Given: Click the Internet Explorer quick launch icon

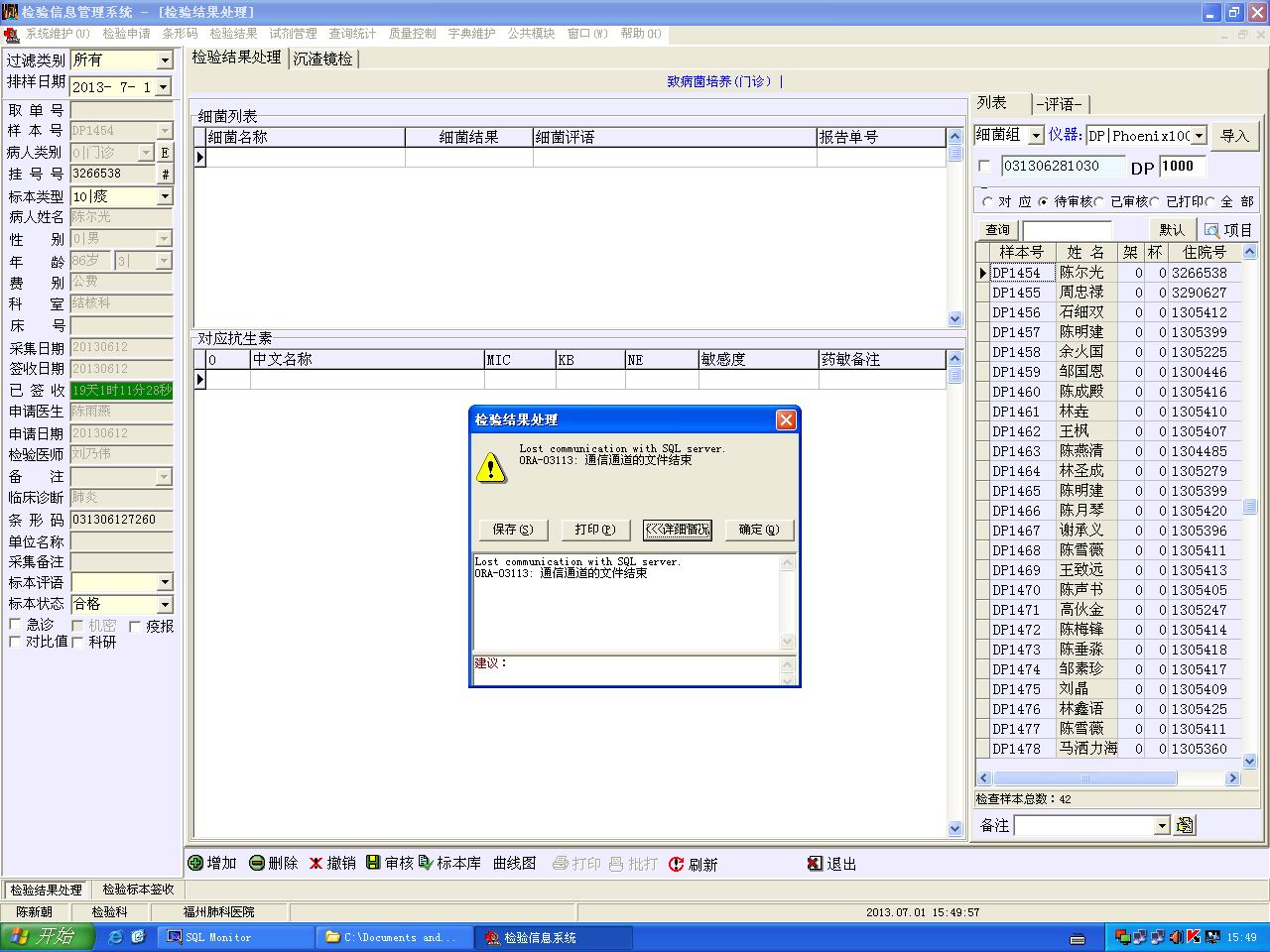Looking at the screenshot, I should (115, 936).
